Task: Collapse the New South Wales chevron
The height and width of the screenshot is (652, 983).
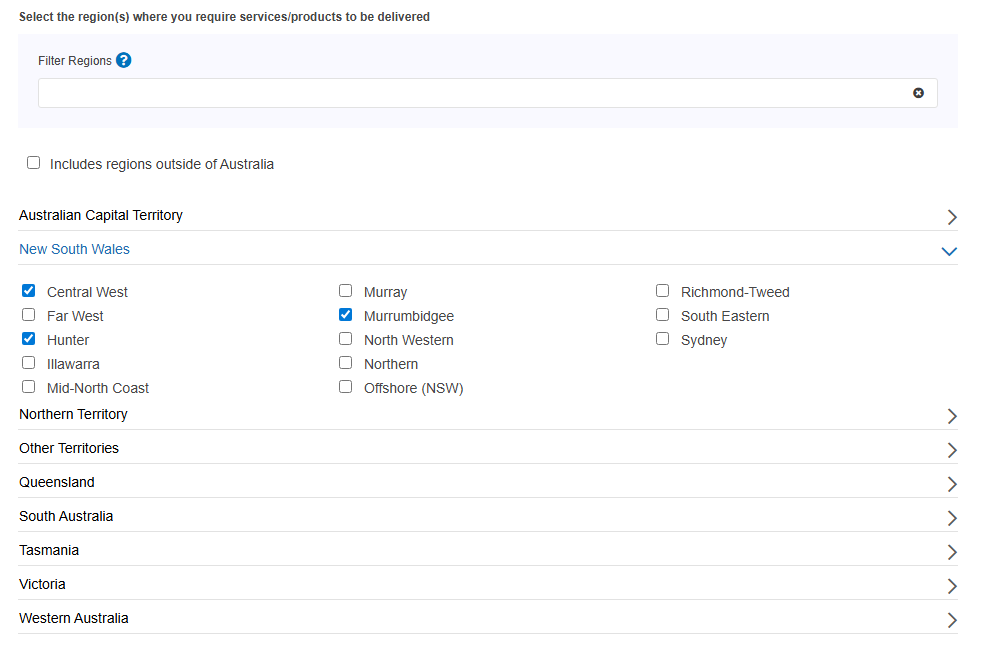Action: click(949, 251)
